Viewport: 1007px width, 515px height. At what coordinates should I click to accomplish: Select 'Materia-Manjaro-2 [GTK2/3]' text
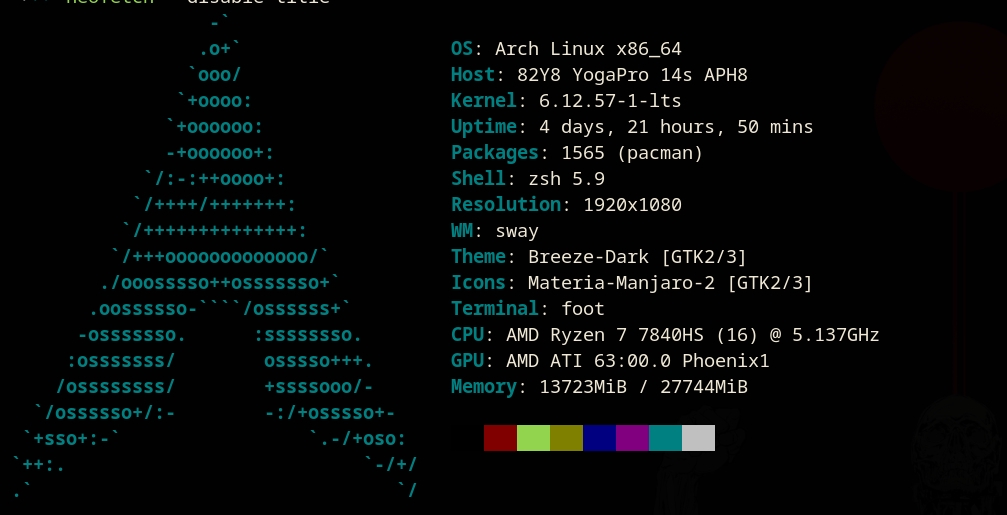670,283
